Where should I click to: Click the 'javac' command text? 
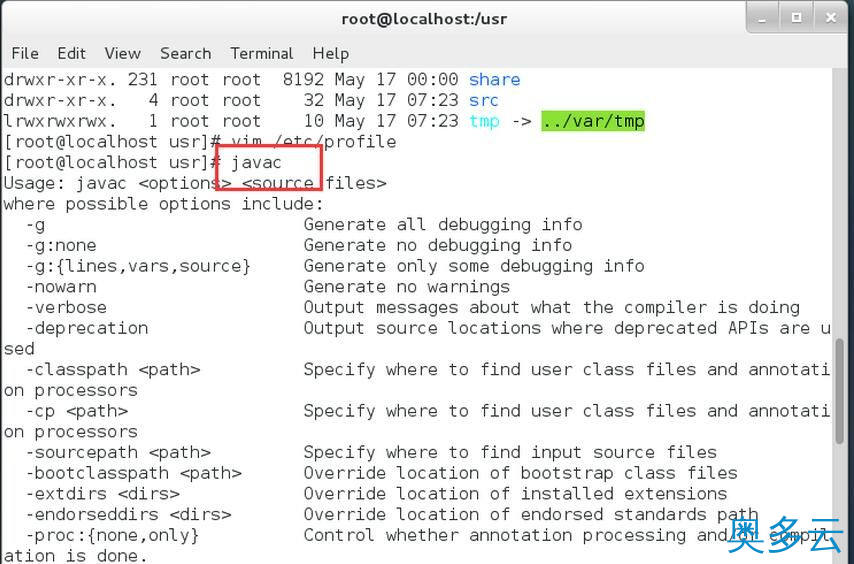click(x=256, y=162)
